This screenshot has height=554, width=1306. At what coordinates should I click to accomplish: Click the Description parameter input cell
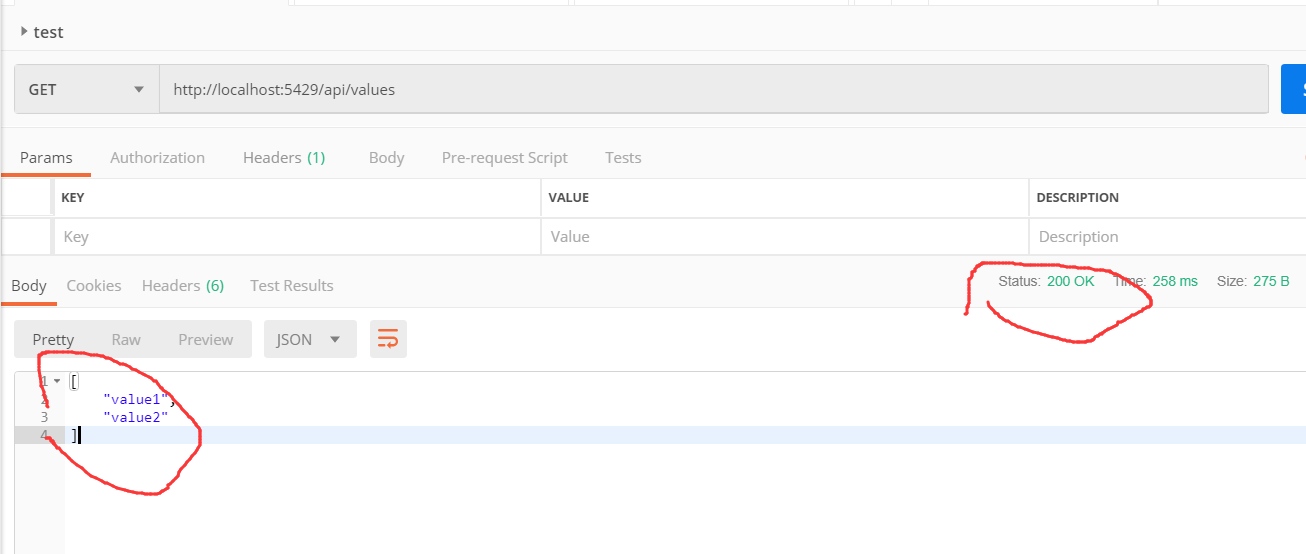click(1167, 237)
